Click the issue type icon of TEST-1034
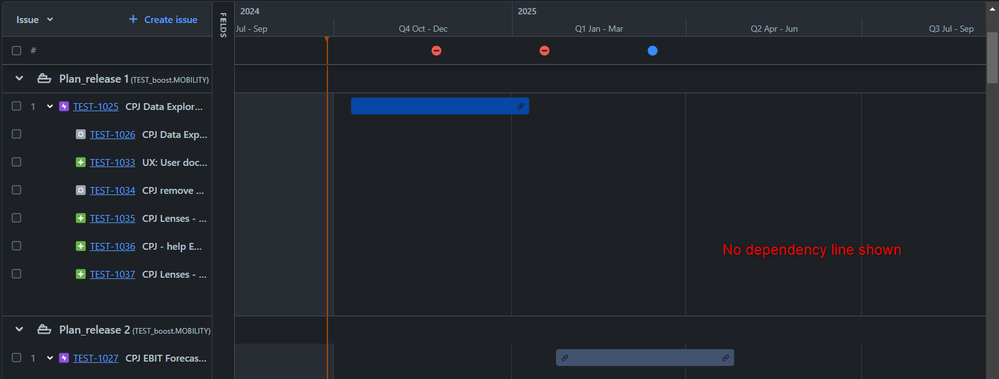 pyautogui.click(x=80, y=190)
